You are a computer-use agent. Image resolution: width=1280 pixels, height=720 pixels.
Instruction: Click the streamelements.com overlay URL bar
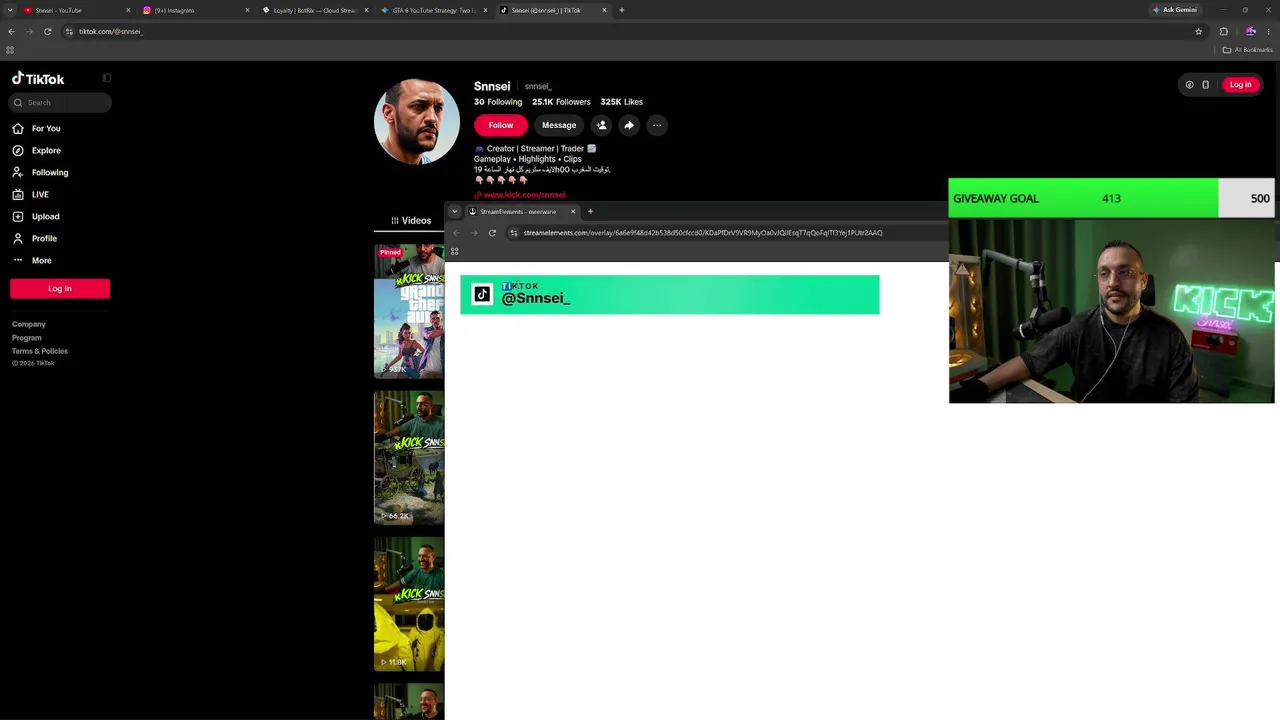pos(703,233)
